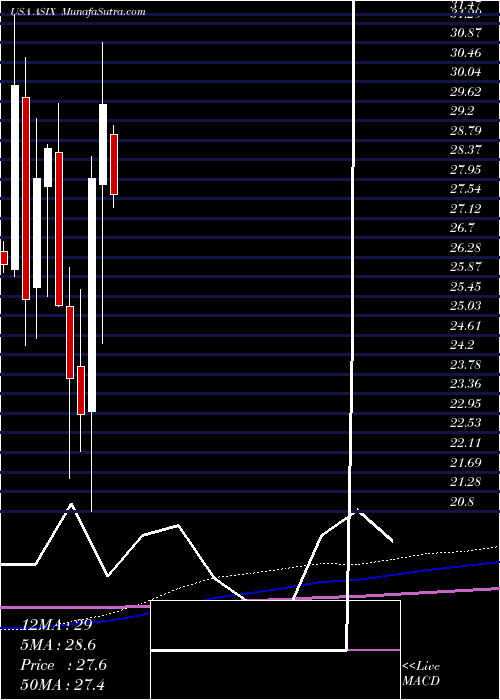500x700 pixels.
Task: Select the 30.87 price axis label
Action: (466, 33)
